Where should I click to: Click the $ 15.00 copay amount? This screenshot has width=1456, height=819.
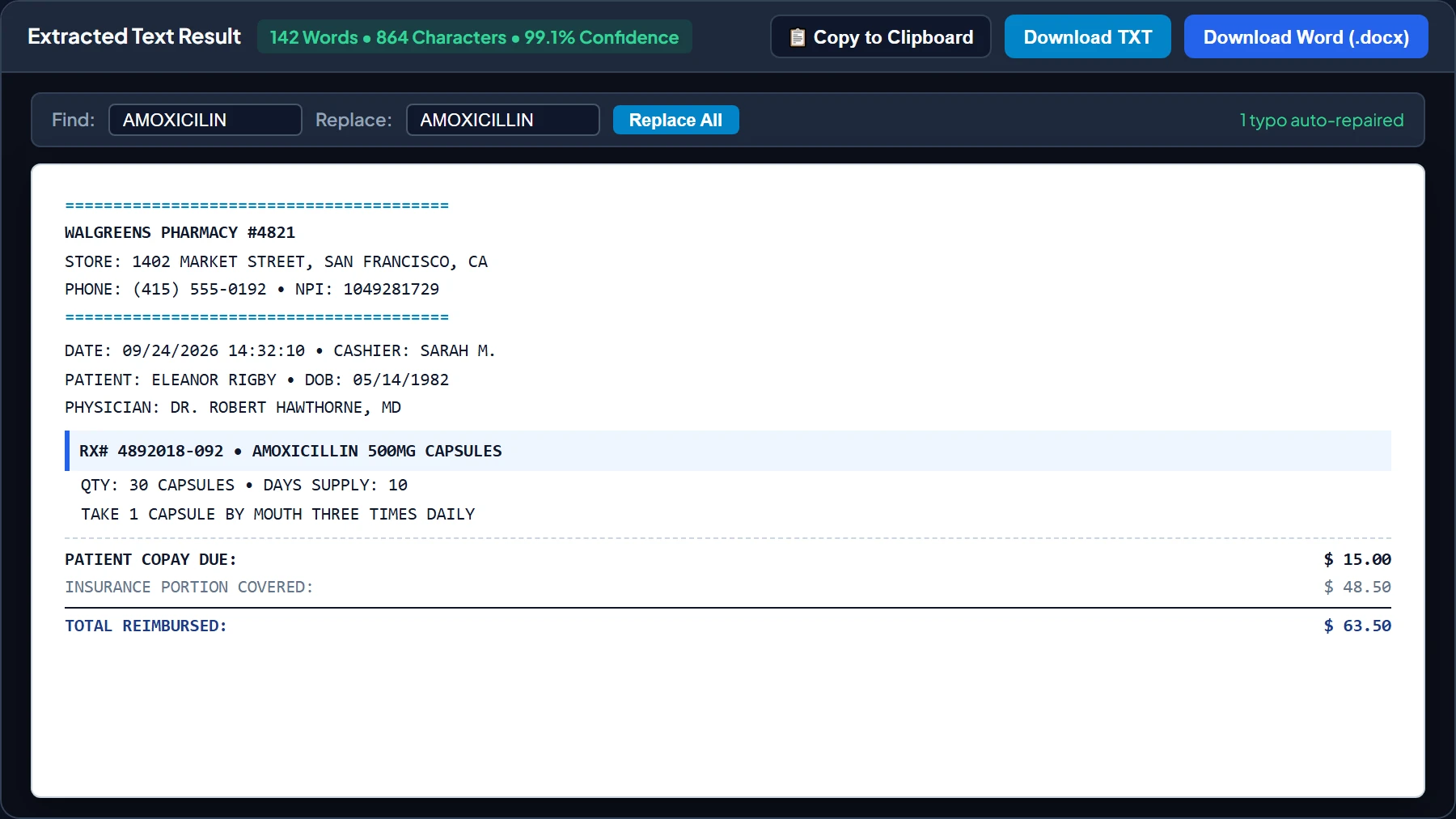[x=1357, y=559]
